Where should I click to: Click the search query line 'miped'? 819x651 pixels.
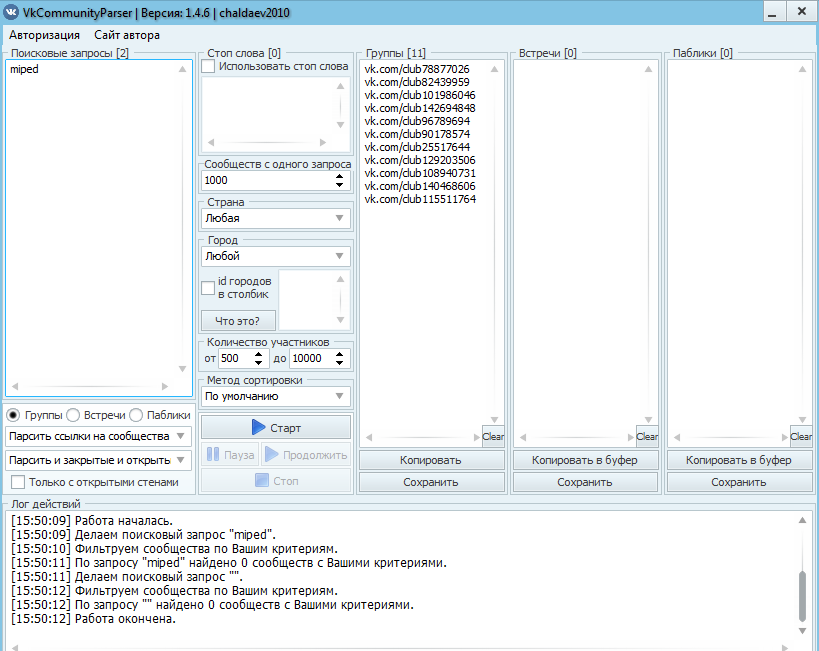24,69
